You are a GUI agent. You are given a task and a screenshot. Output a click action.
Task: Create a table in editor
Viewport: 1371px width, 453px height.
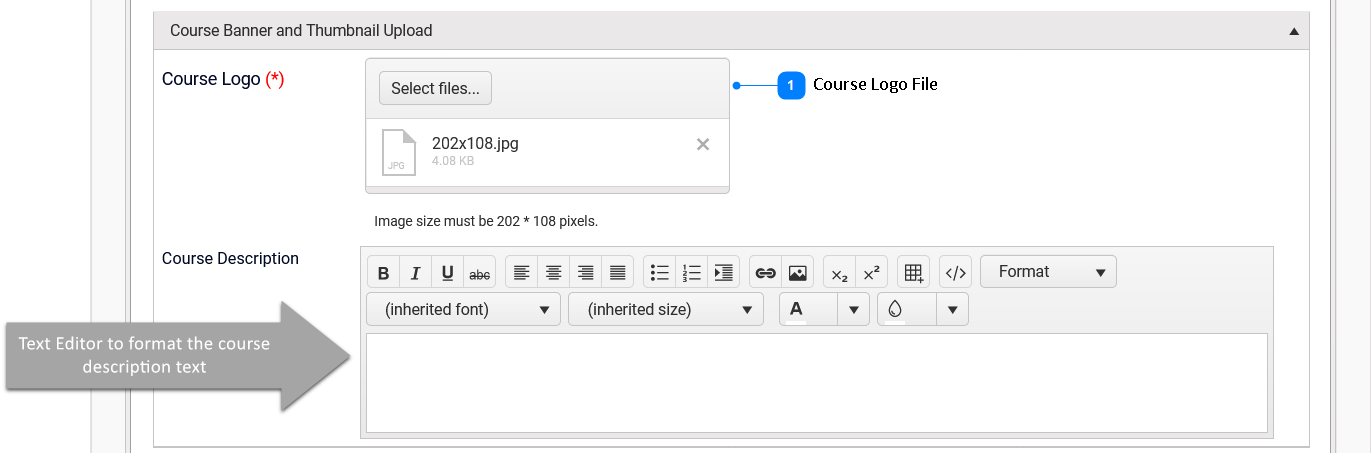point(913,272)
